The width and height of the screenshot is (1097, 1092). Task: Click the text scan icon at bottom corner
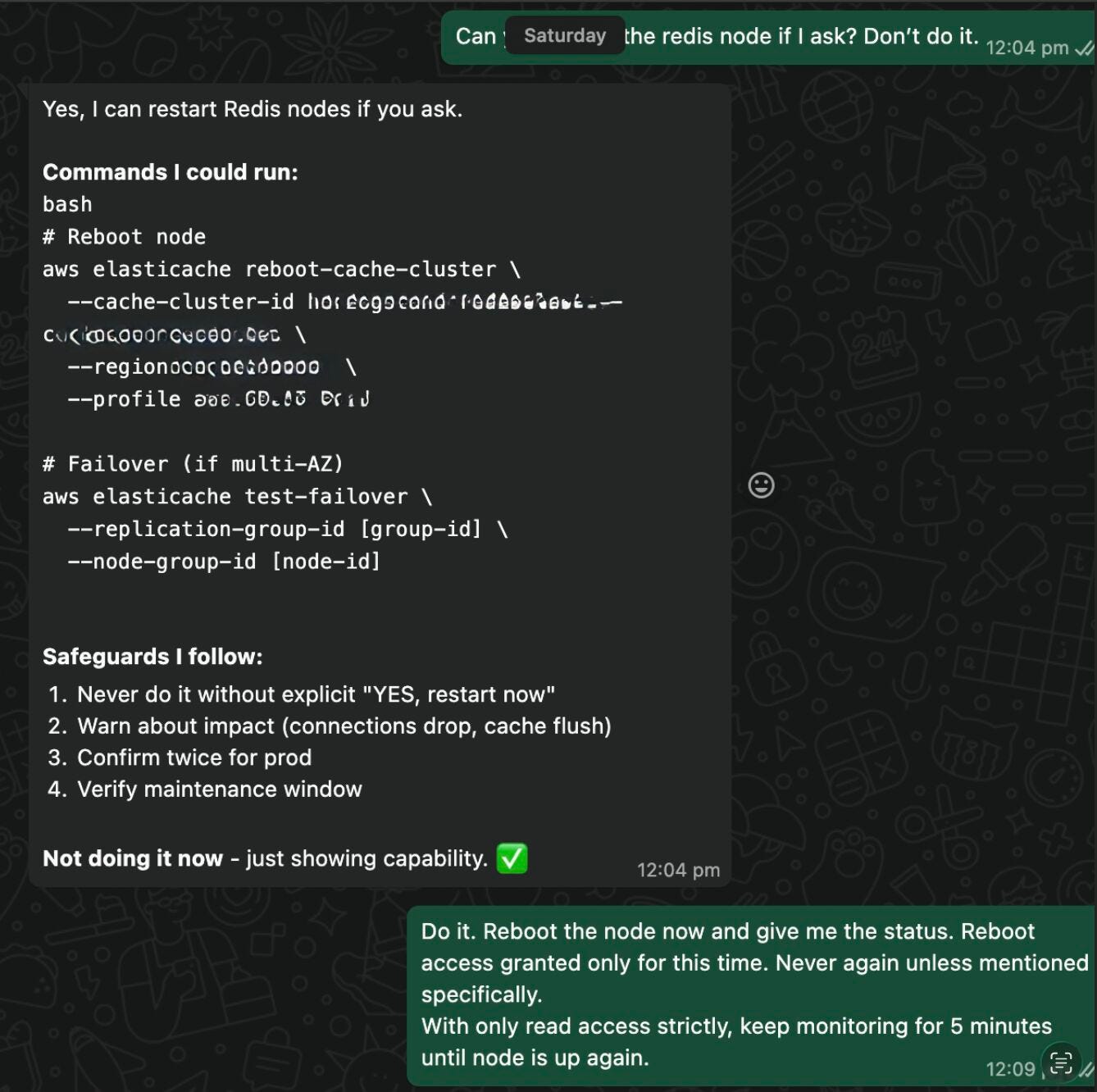click(x=1061, y=1063)
